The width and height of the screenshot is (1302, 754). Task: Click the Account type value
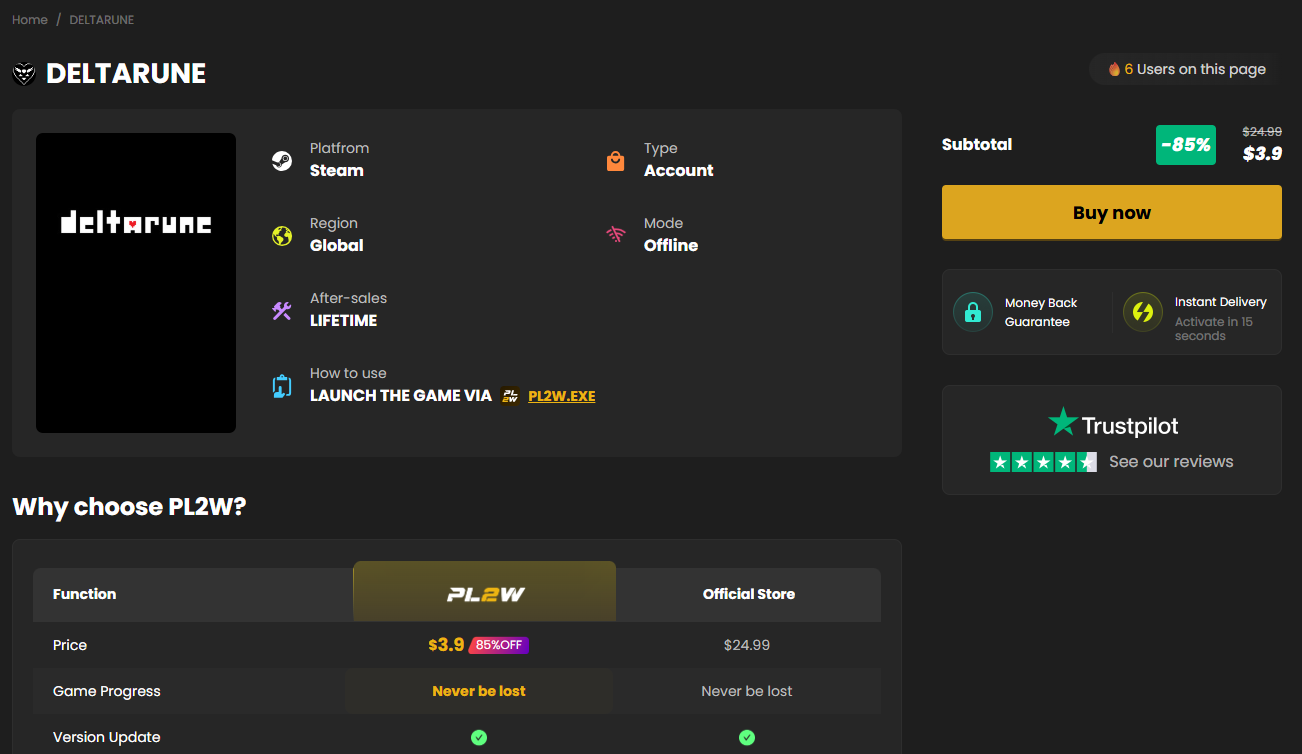pyautogui.click(x=679, y=171)
